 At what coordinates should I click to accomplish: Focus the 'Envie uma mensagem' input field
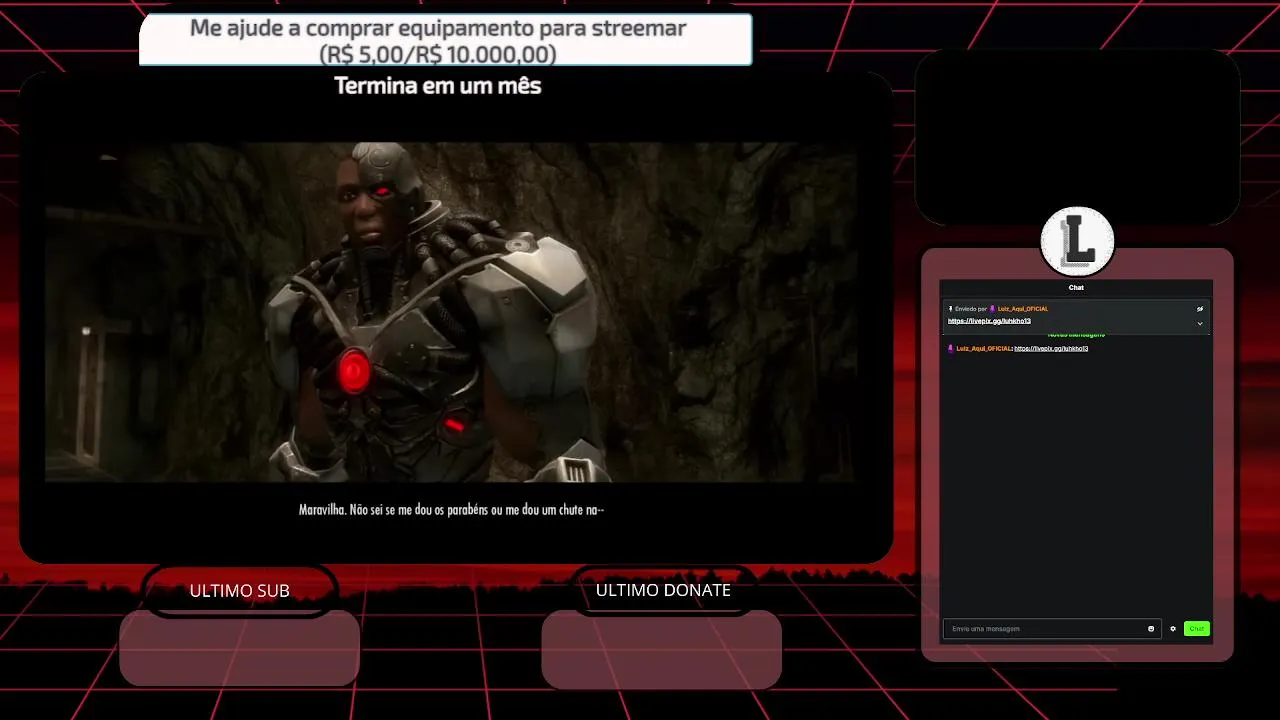pos(1051,629)
